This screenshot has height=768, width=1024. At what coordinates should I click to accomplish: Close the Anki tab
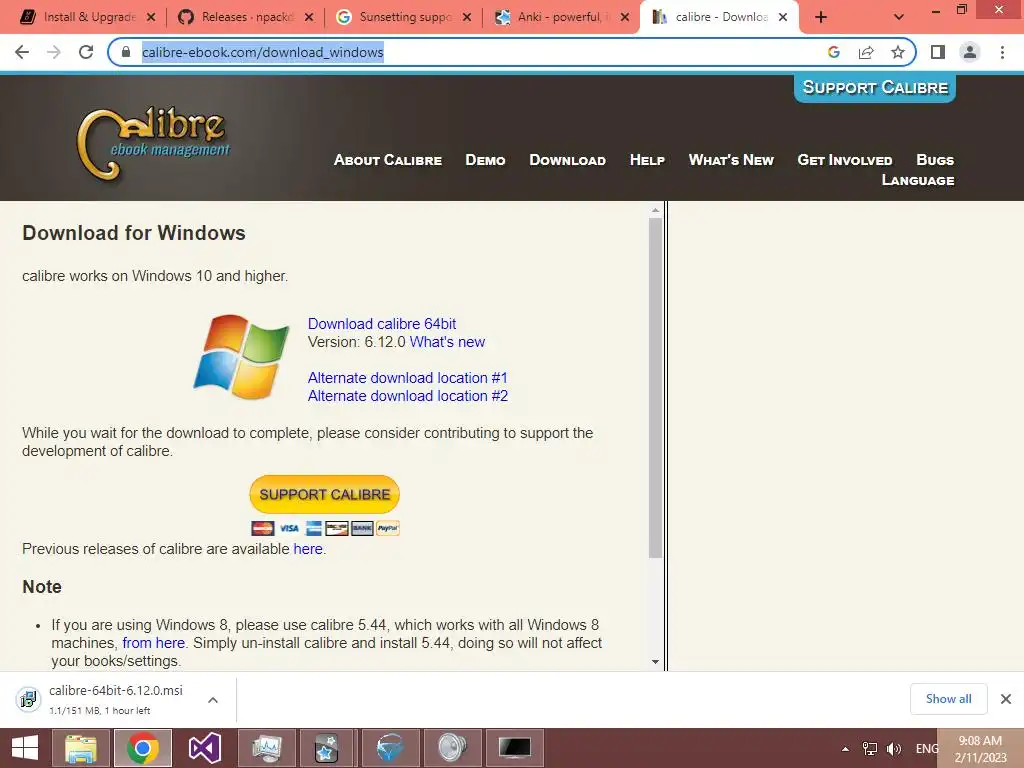[625, 17]
